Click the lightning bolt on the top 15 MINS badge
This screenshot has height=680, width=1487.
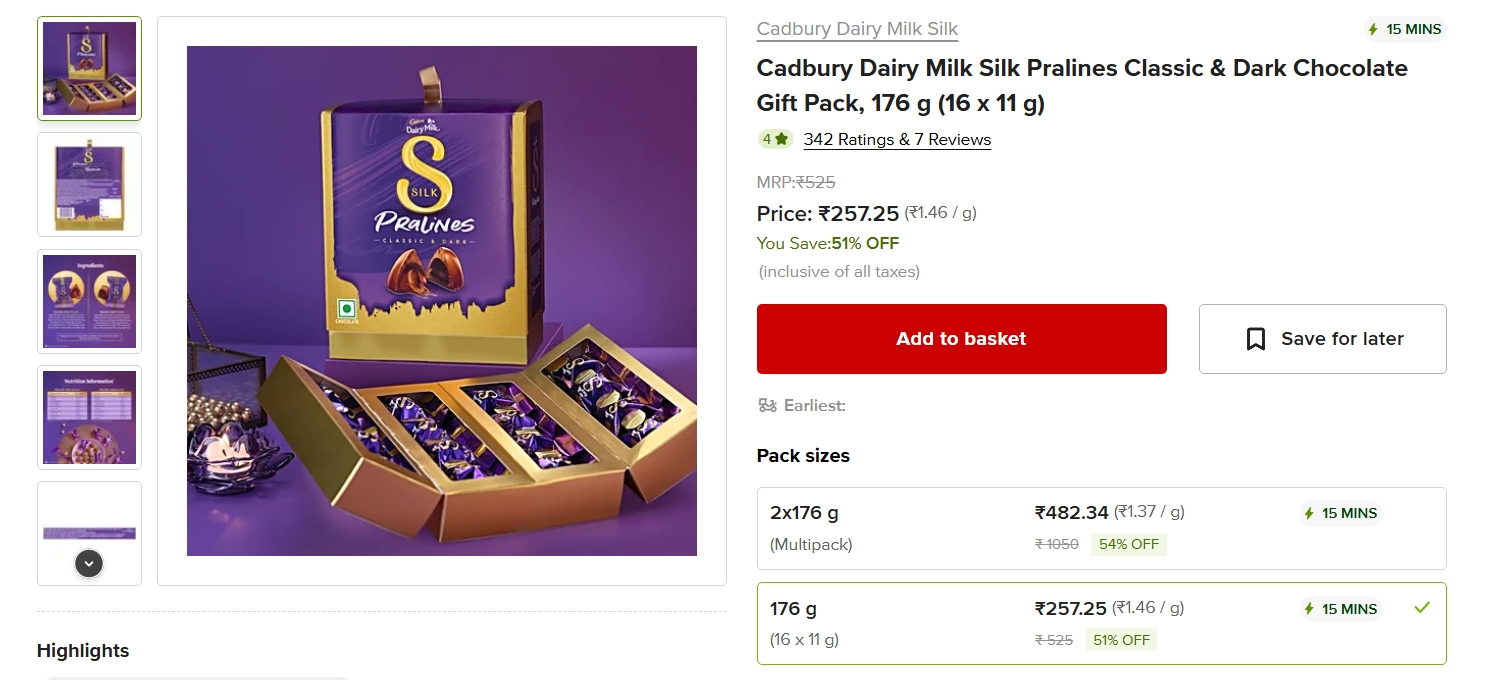click(x=1372, y=29)
